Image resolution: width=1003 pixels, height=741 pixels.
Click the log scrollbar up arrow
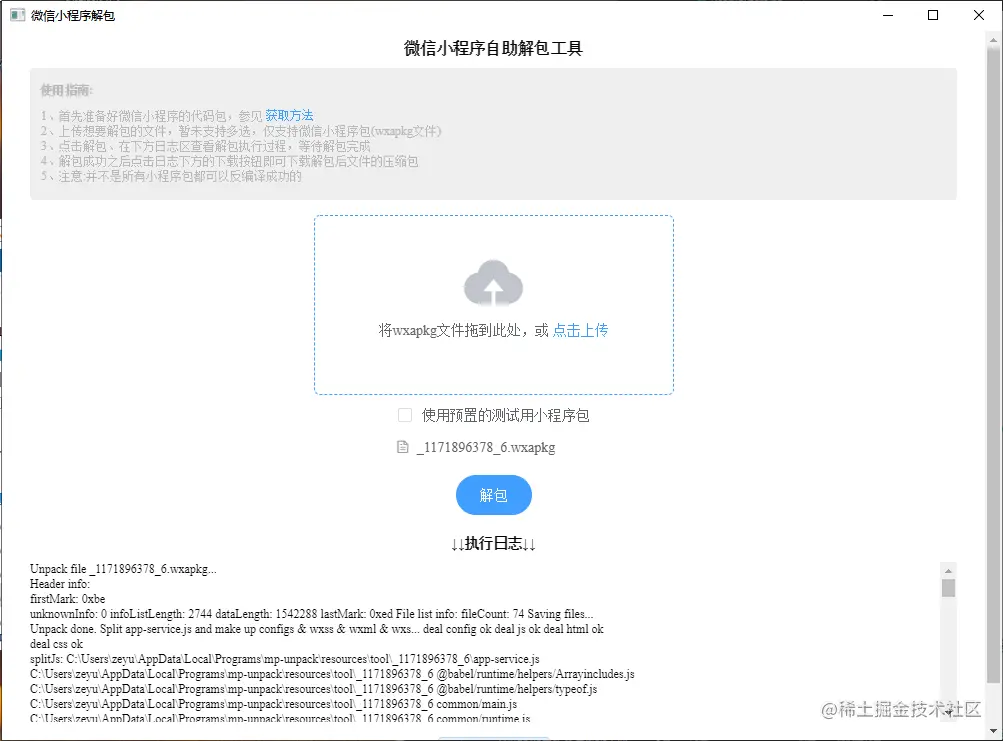pyautogui.click(x=948, y=570)
